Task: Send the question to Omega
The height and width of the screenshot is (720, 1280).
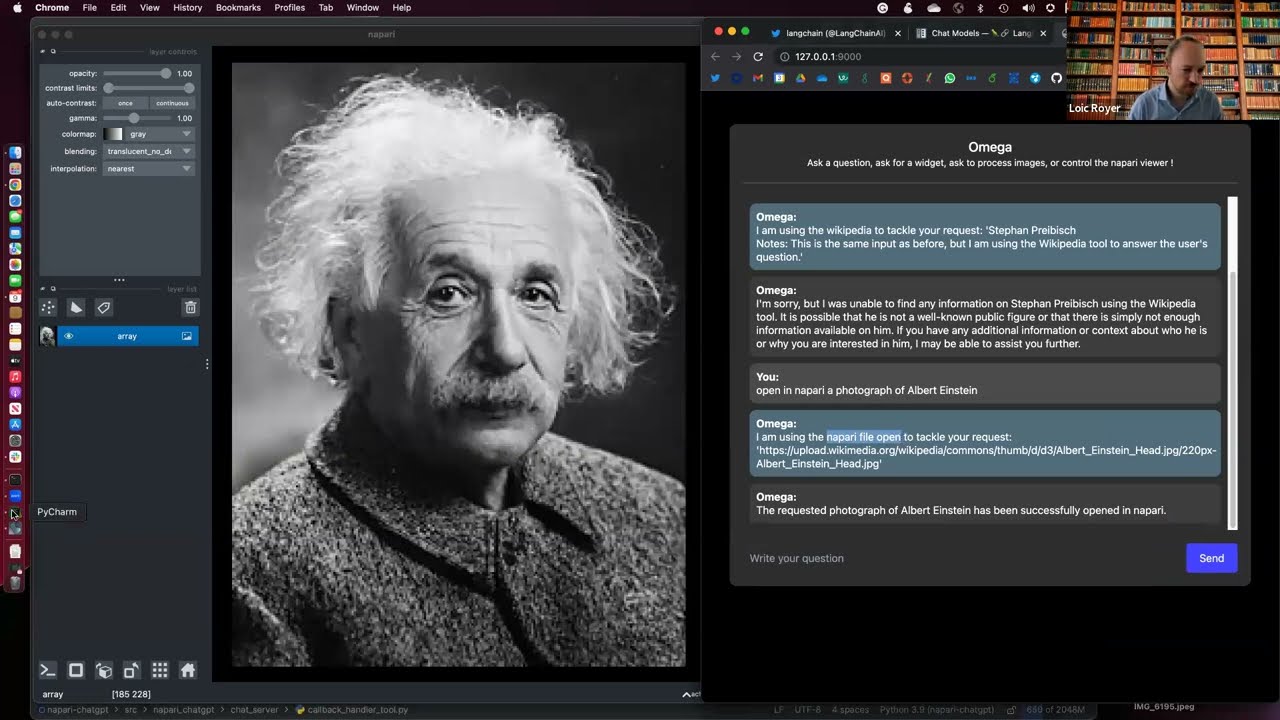Action: pyautogui.click(x=1211, y=558)
